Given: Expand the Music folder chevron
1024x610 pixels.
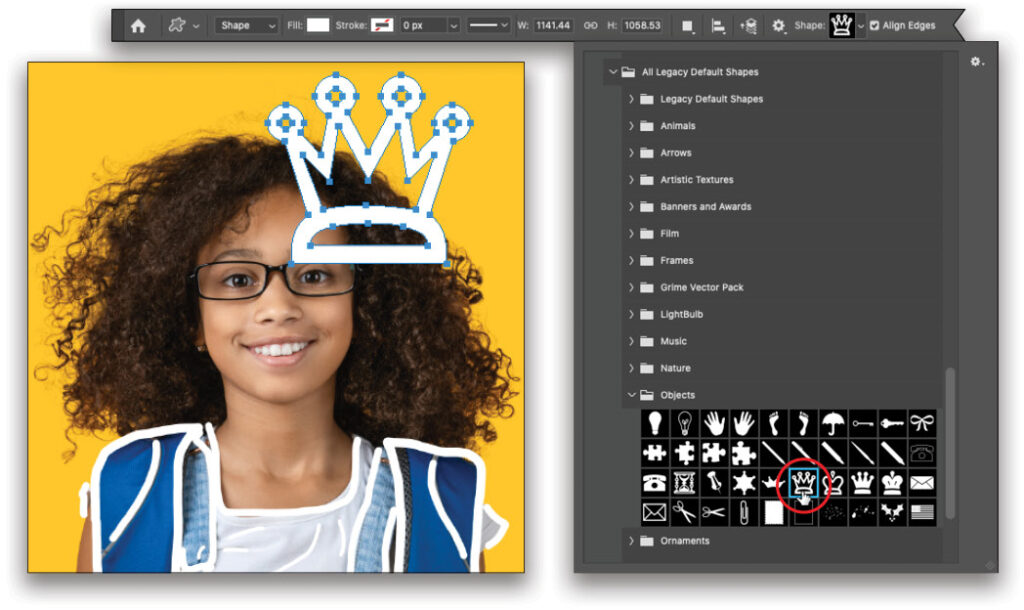Looking at the screenshot, I should pos(631,341).
